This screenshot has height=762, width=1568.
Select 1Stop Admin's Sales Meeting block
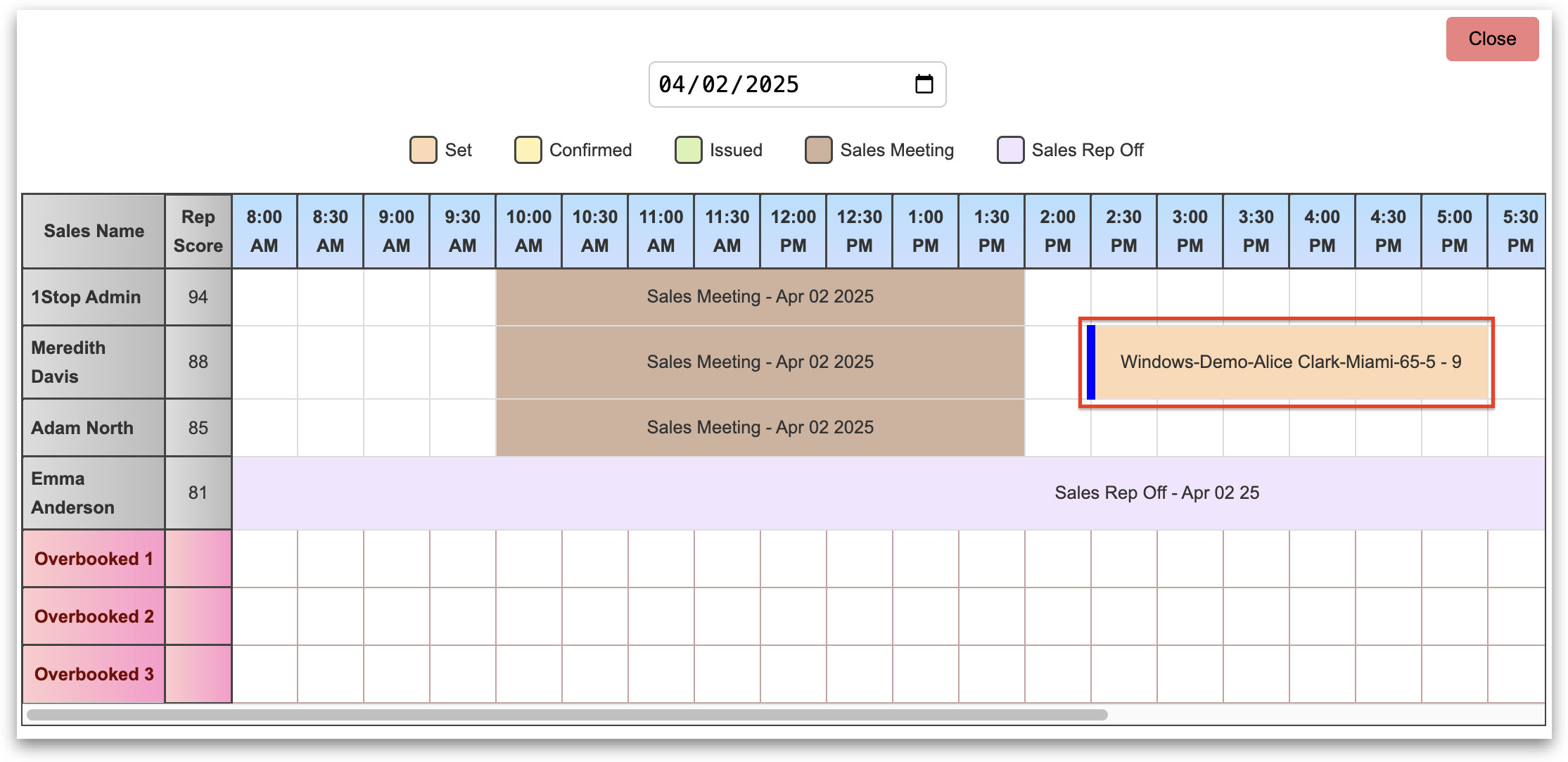pos(760,297)
